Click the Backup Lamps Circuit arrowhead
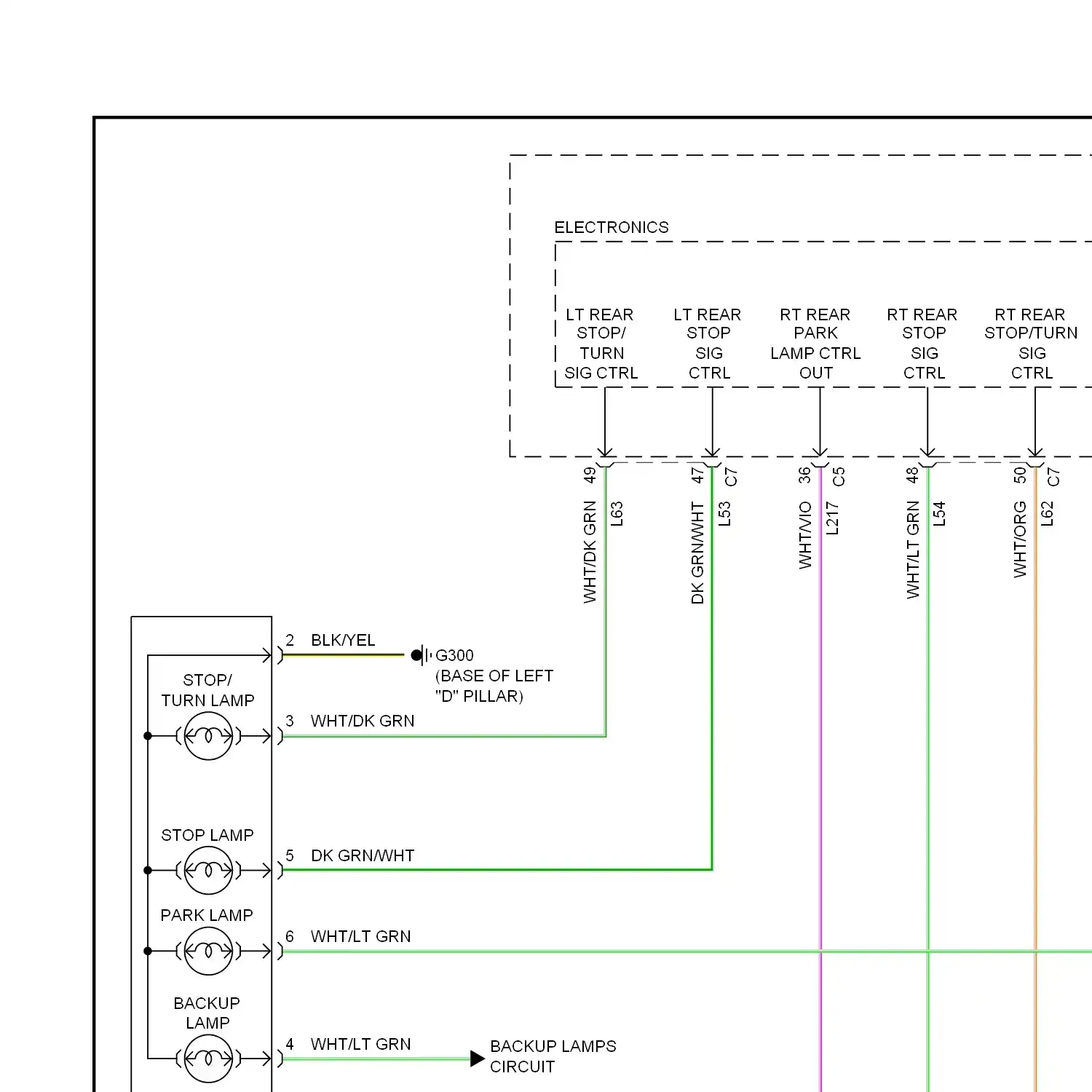The width and height of the screenshot is (1092, 1092). [478, 1059]
